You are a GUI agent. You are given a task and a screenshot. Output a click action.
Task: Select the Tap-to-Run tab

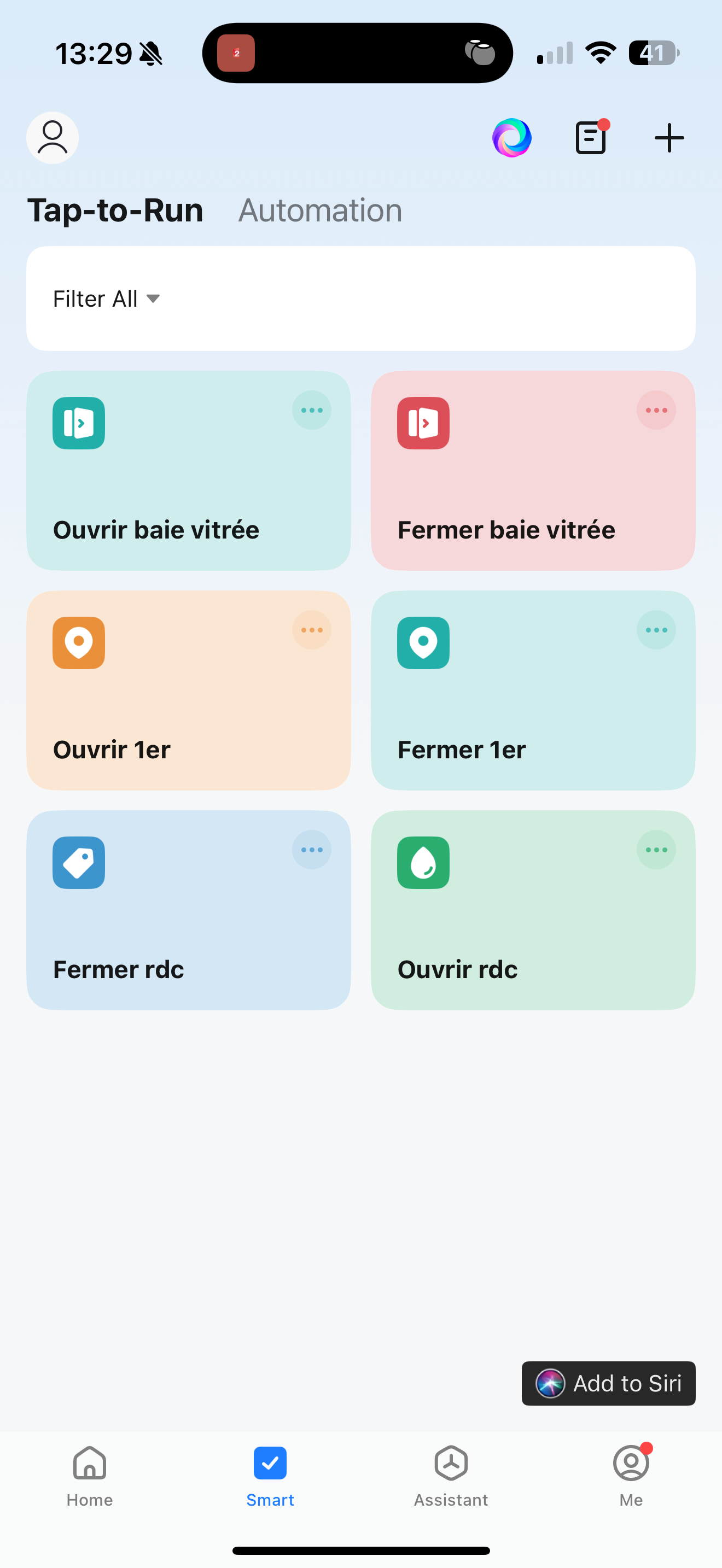[x=115, y=210]
